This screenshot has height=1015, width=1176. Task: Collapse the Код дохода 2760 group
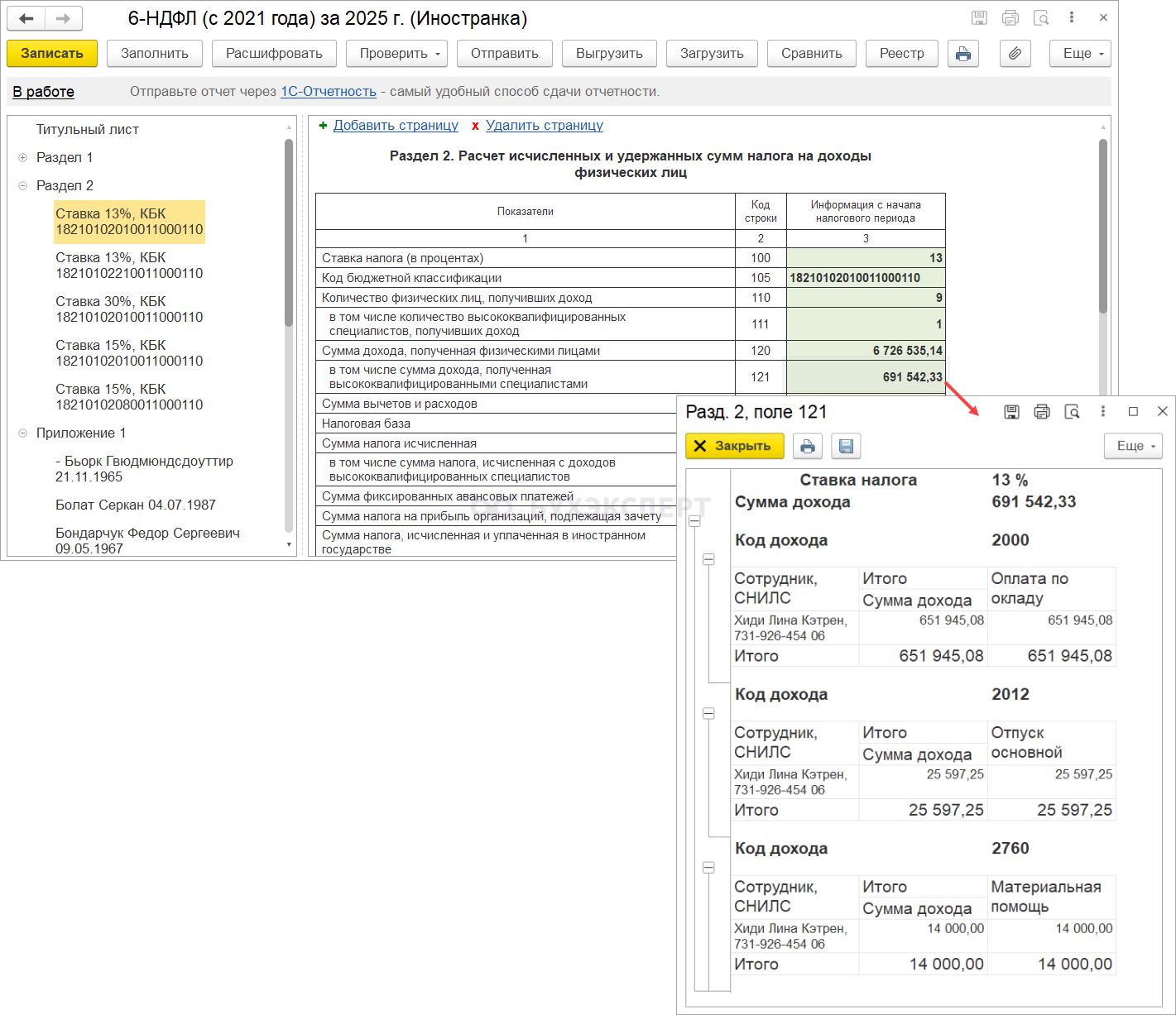pyautogui.click(x=708, y=868)
